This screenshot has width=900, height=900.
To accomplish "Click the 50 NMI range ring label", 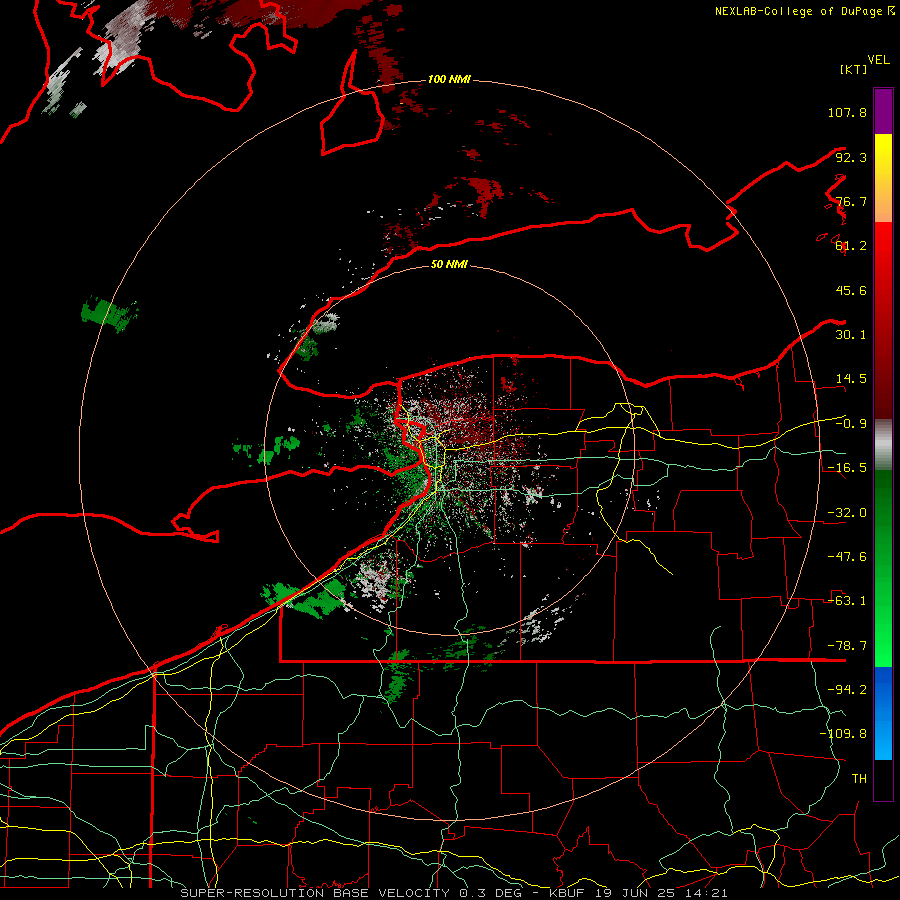I will [449, 264].
